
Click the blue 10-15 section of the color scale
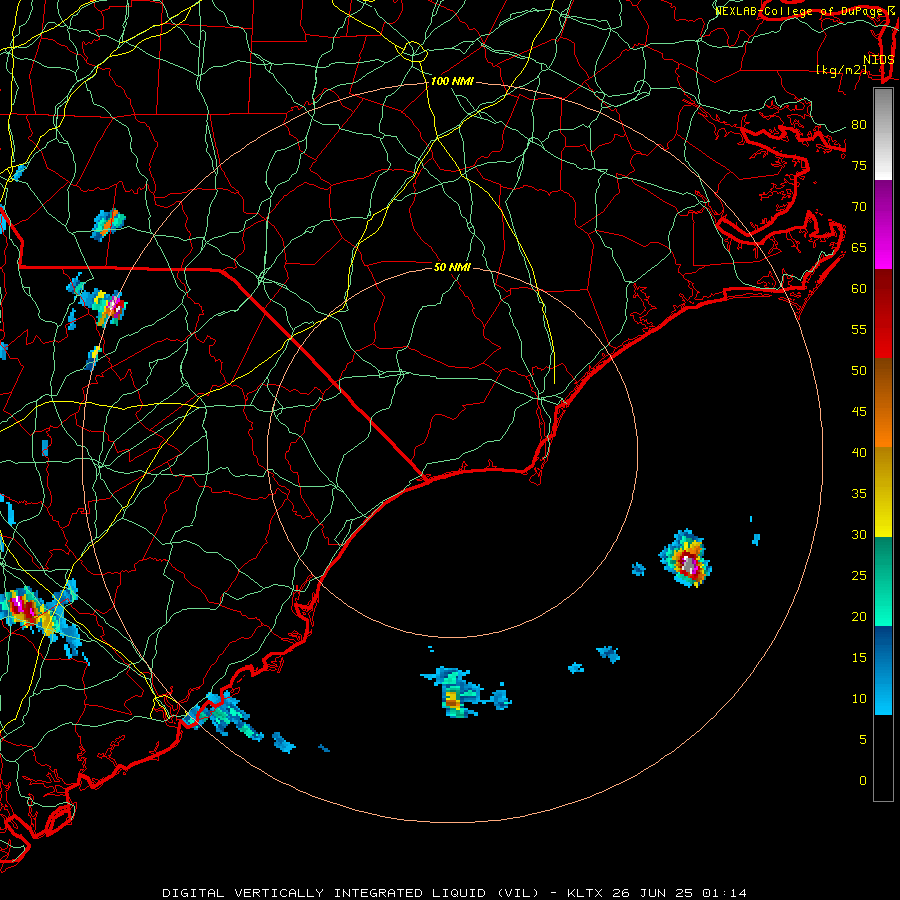coord(883,670)
